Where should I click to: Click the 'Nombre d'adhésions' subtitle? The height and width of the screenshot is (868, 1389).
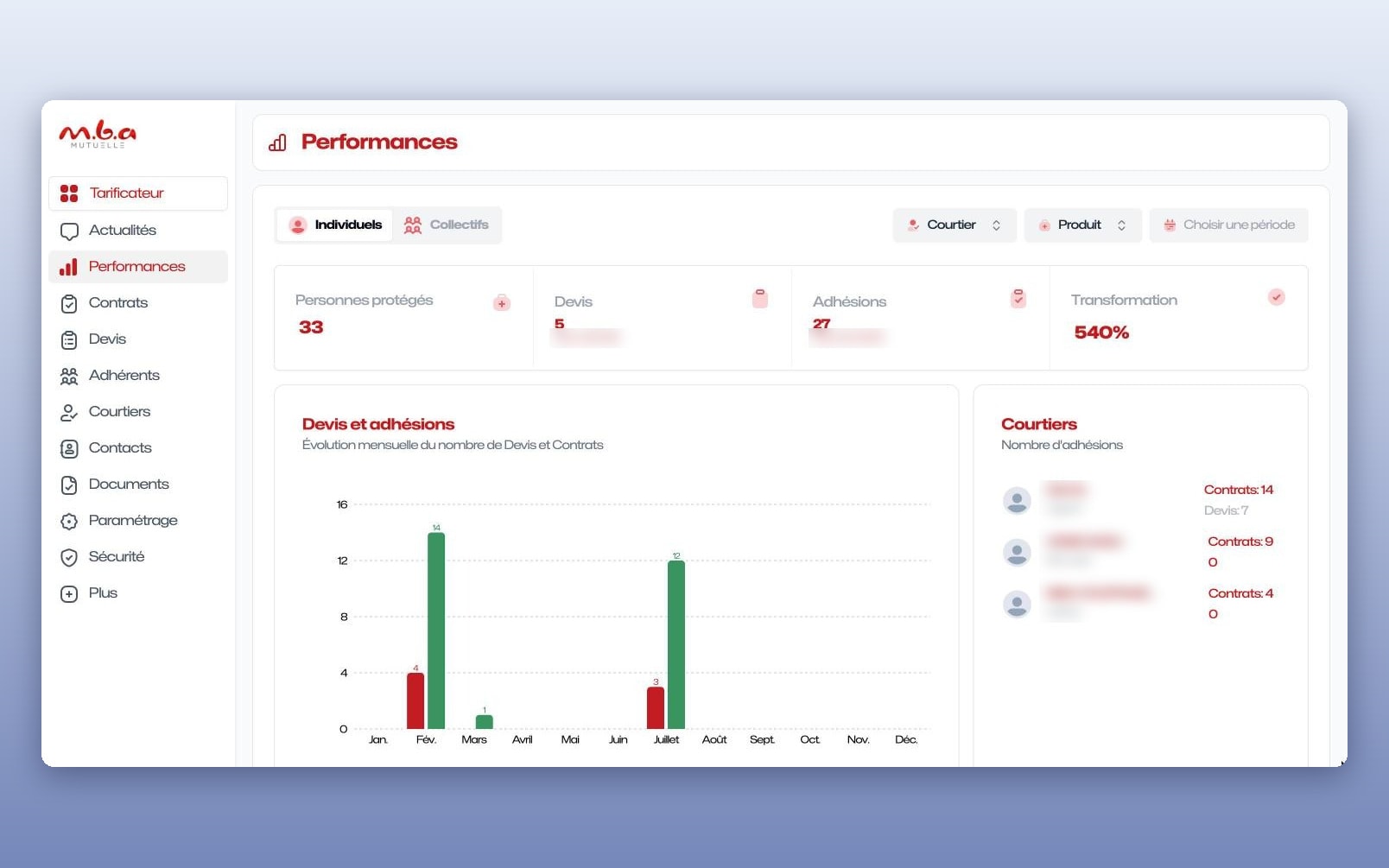[x=1062, y=445]
